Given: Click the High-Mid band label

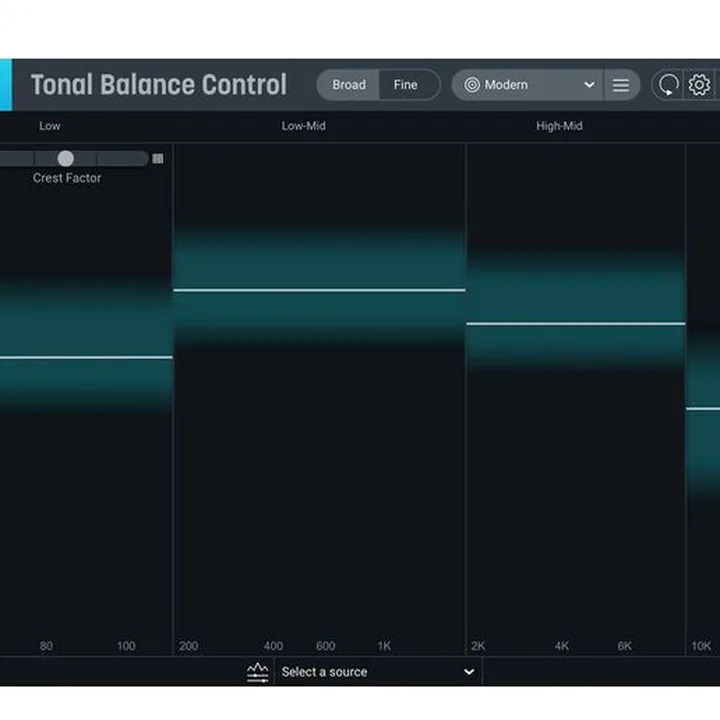Looking at the screenshot, I should click(559, 126).
